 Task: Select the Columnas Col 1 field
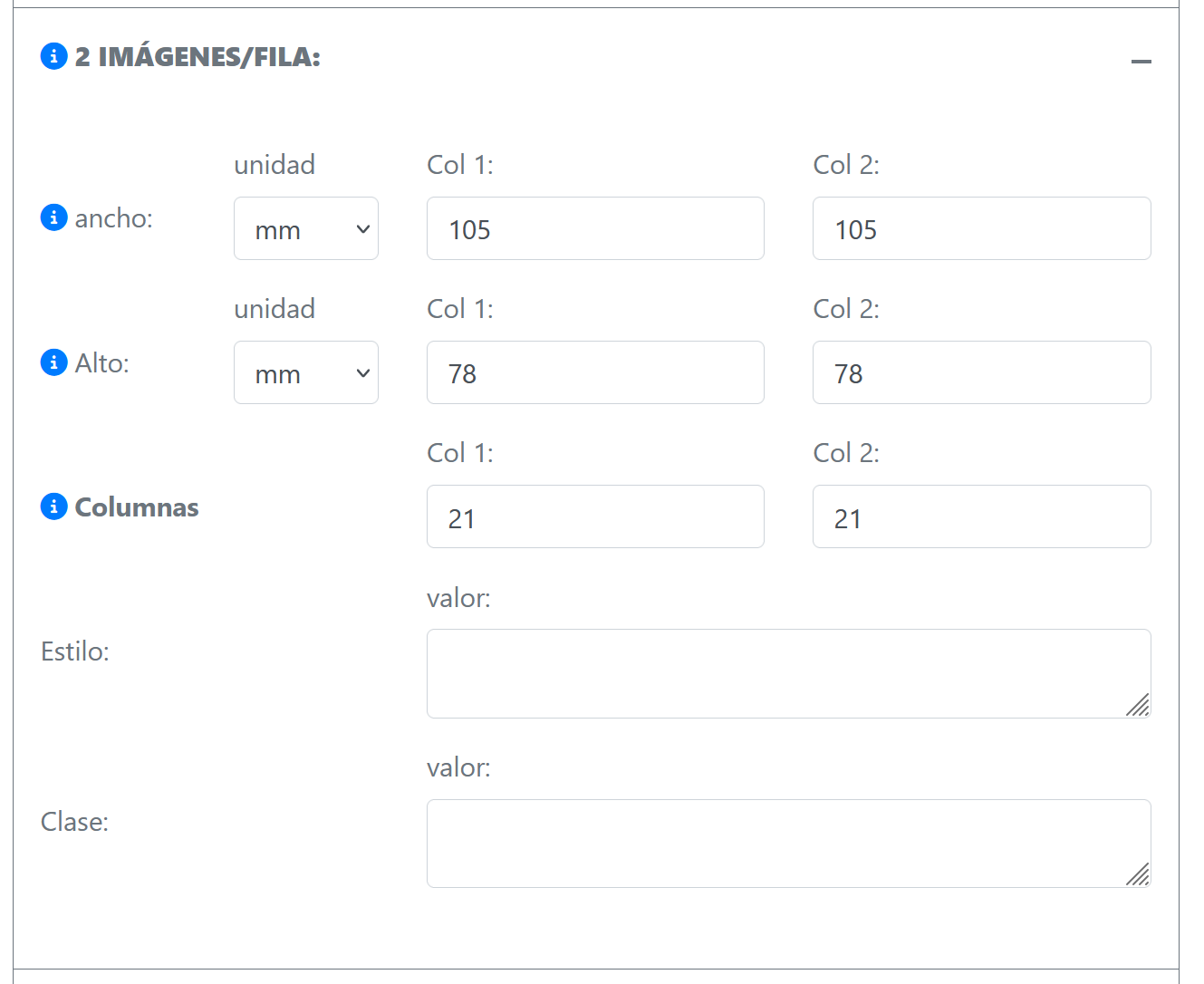(x=595, y=517)
